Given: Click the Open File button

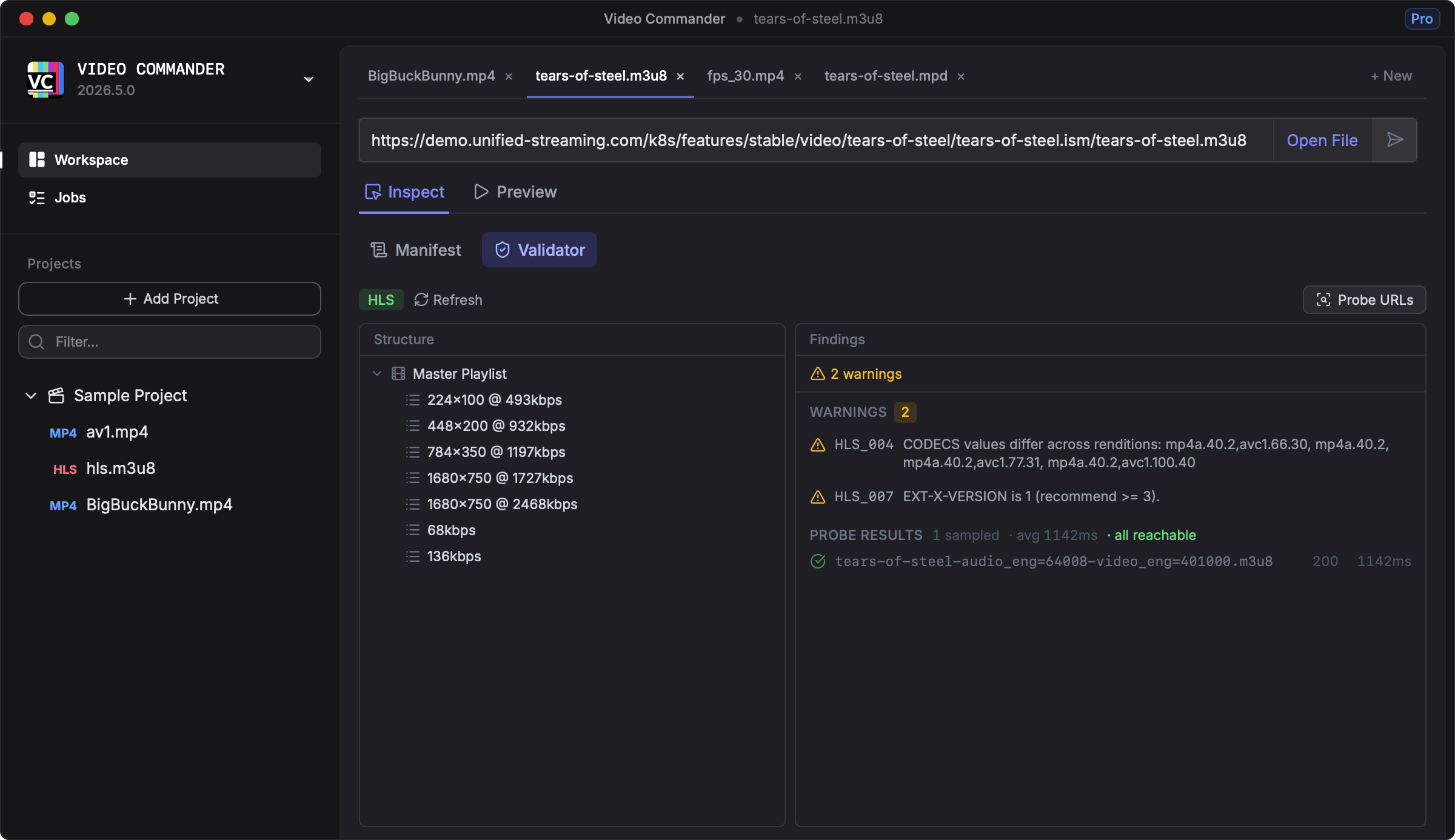Looking at the screenshot, I should [1322, 140].
